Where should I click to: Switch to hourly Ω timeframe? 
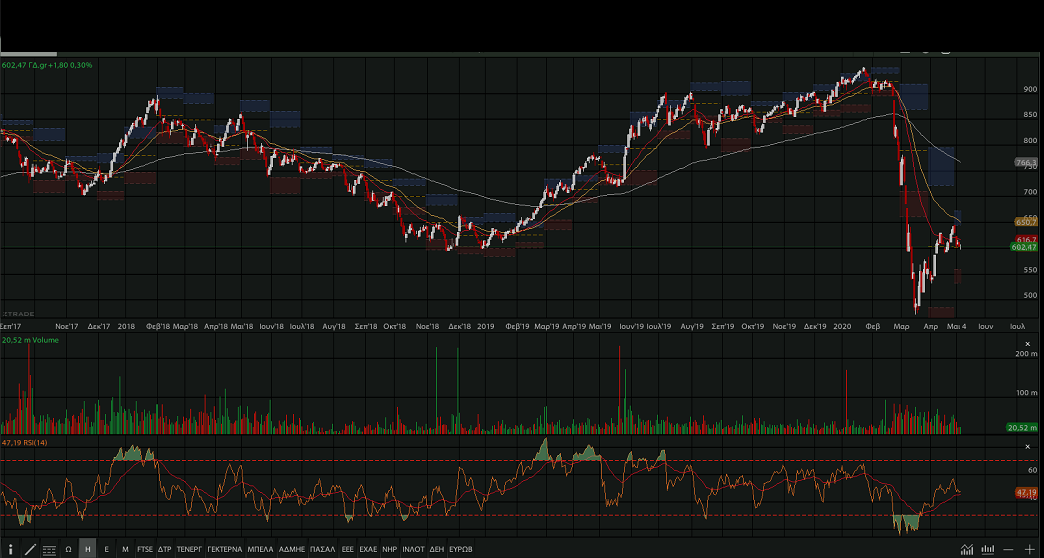(68, 549)
